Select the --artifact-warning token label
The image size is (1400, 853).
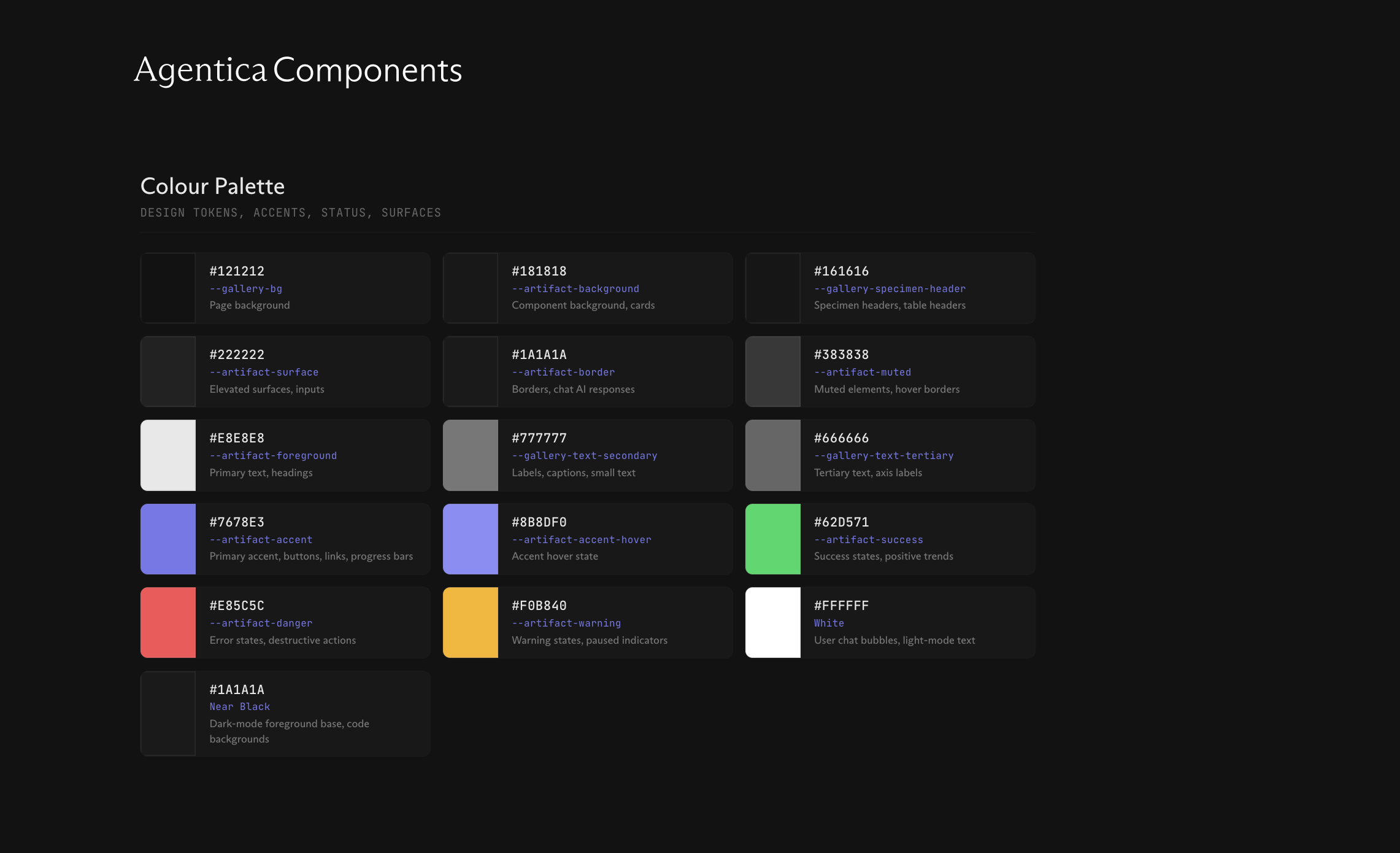coord(566,623)
